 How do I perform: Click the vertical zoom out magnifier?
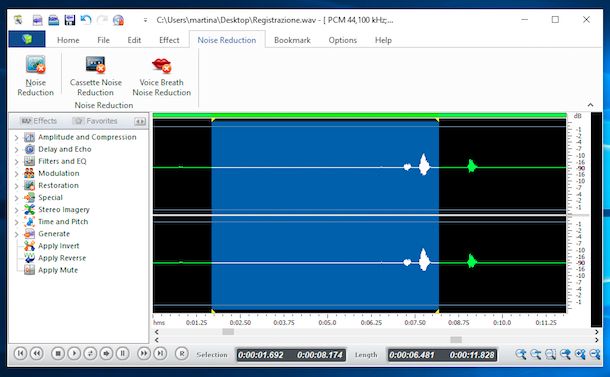pos(594,354)
